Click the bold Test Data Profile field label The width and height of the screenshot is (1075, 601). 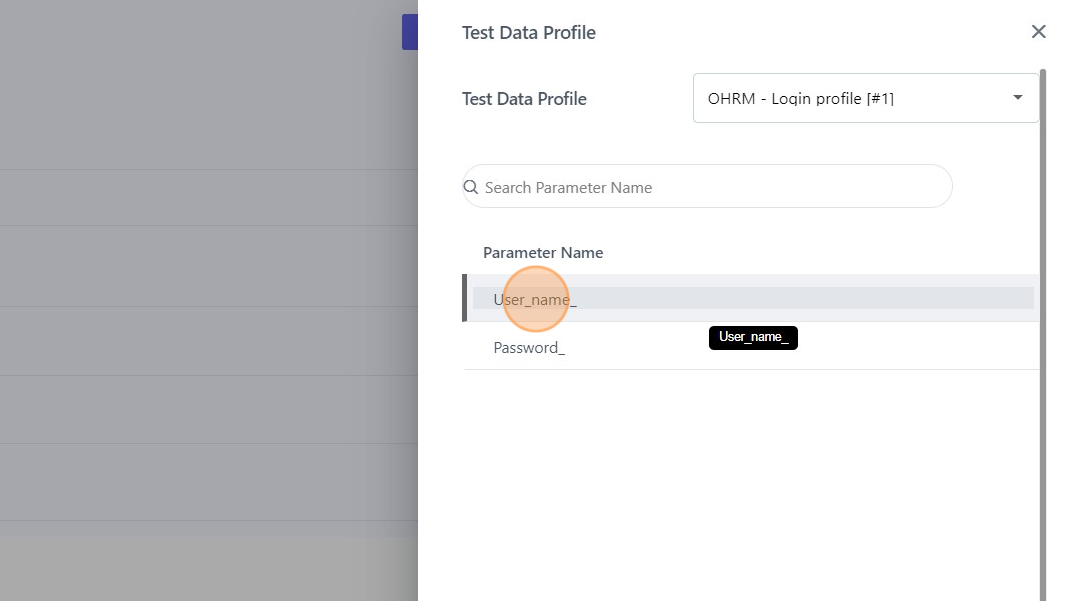(x=524, y=99)
